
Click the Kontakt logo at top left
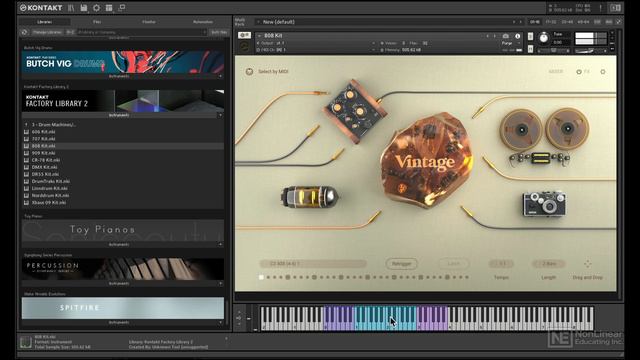click(41, 8)
